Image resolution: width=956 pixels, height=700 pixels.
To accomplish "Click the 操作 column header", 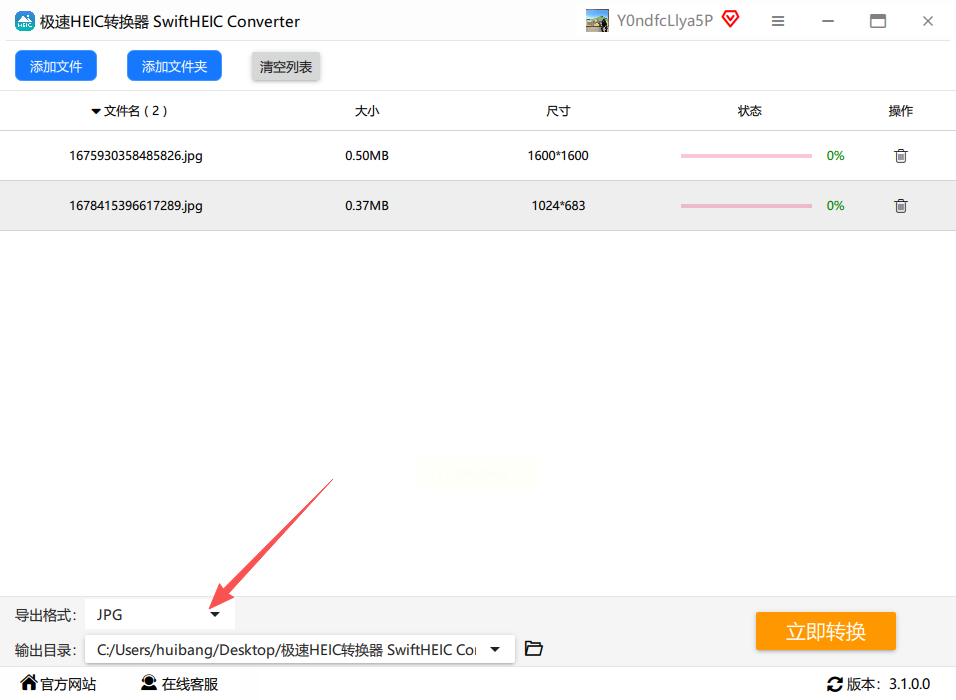I will point(901,111).
